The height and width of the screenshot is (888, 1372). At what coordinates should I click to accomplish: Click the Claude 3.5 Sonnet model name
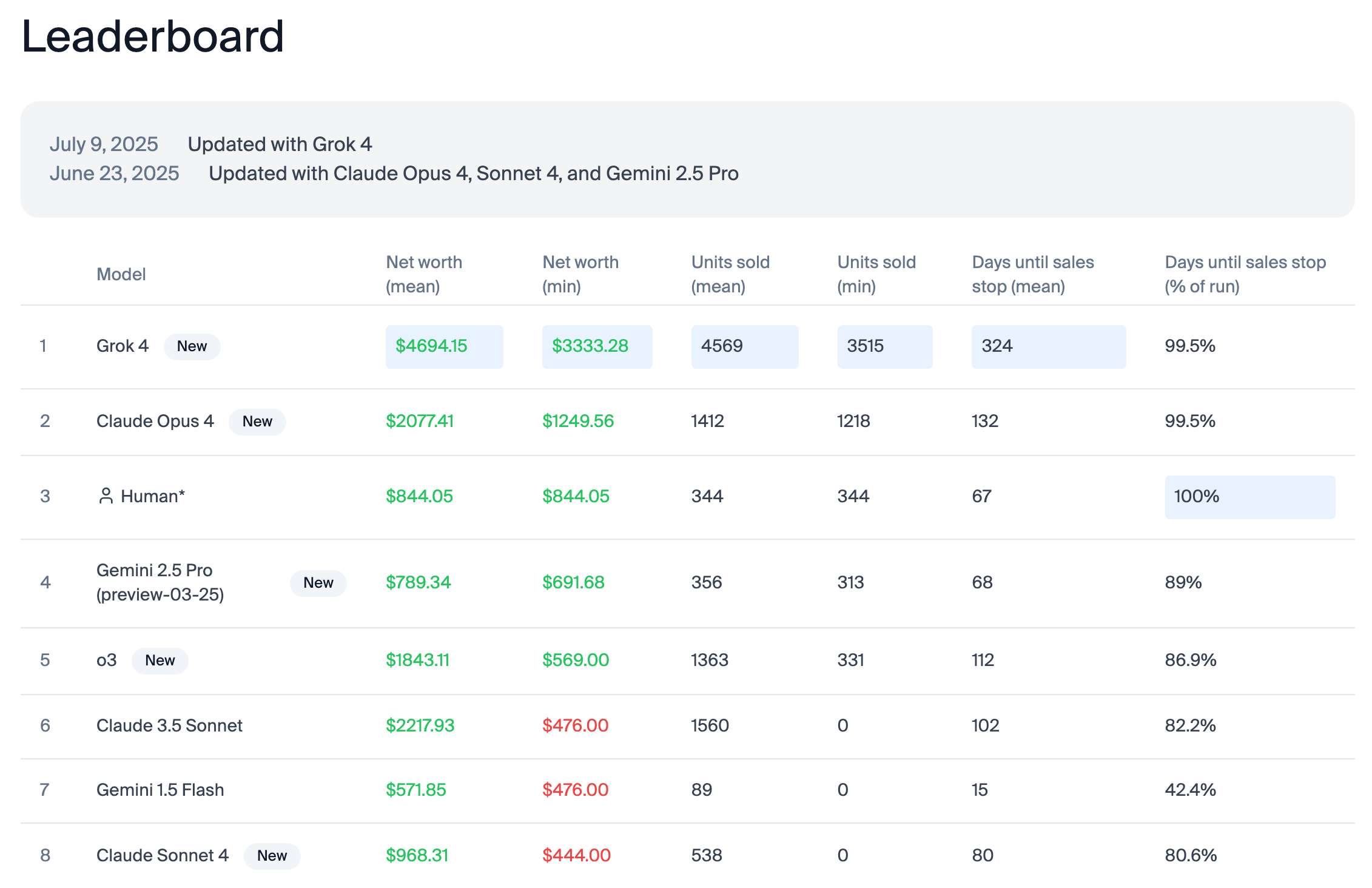169,725
